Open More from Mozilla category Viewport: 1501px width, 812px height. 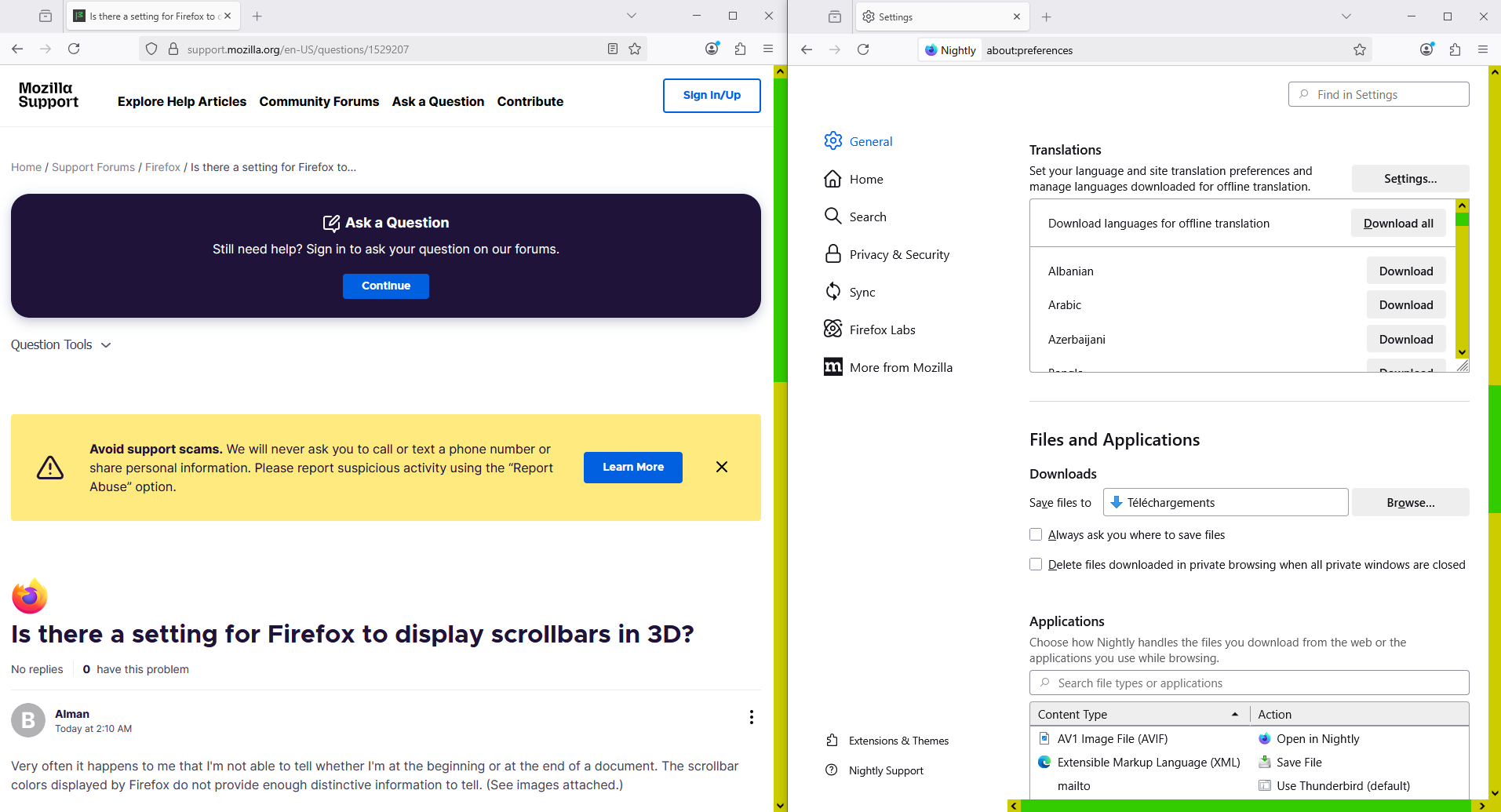[x=888, y=367]
